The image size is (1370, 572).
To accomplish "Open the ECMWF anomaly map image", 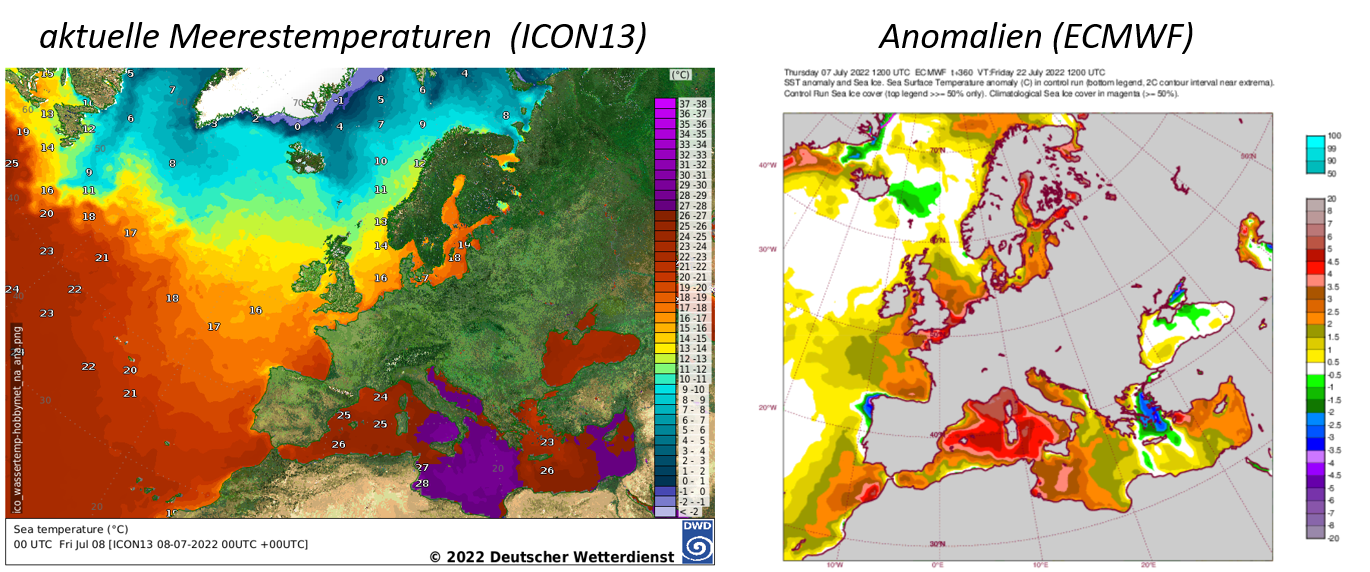I will pos(1030,335).
